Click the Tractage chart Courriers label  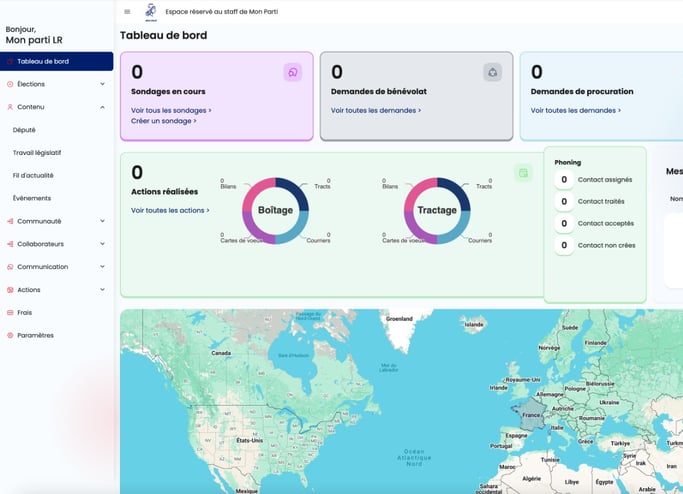[480, 240]
